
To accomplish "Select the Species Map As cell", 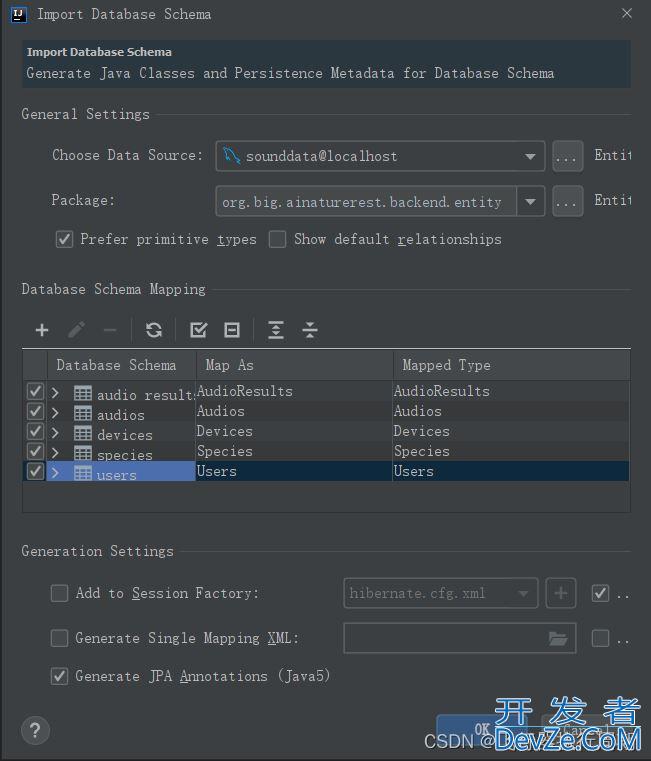I will click(x=294, y=451).
